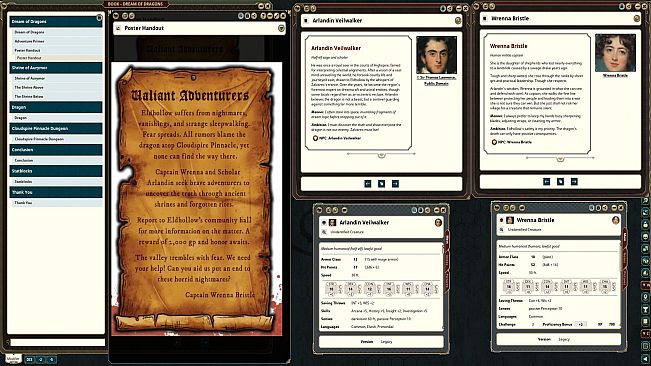Click round collapse-all icon in book index header
Viewport: 651px width, 366px height.
point(99,17)
